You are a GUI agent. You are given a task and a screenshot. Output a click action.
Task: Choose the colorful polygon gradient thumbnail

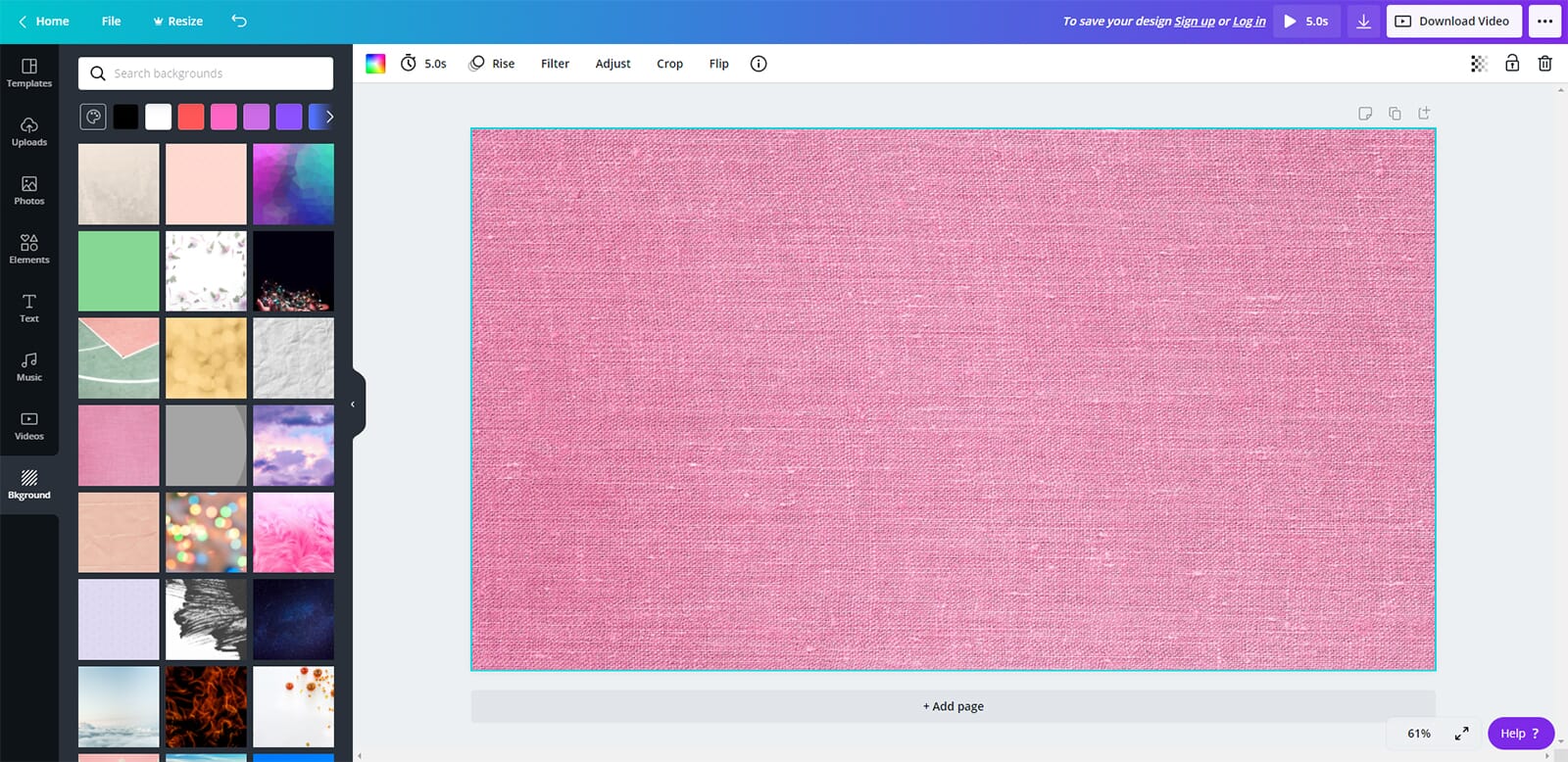pyautogui.click(x=293, y=184)
